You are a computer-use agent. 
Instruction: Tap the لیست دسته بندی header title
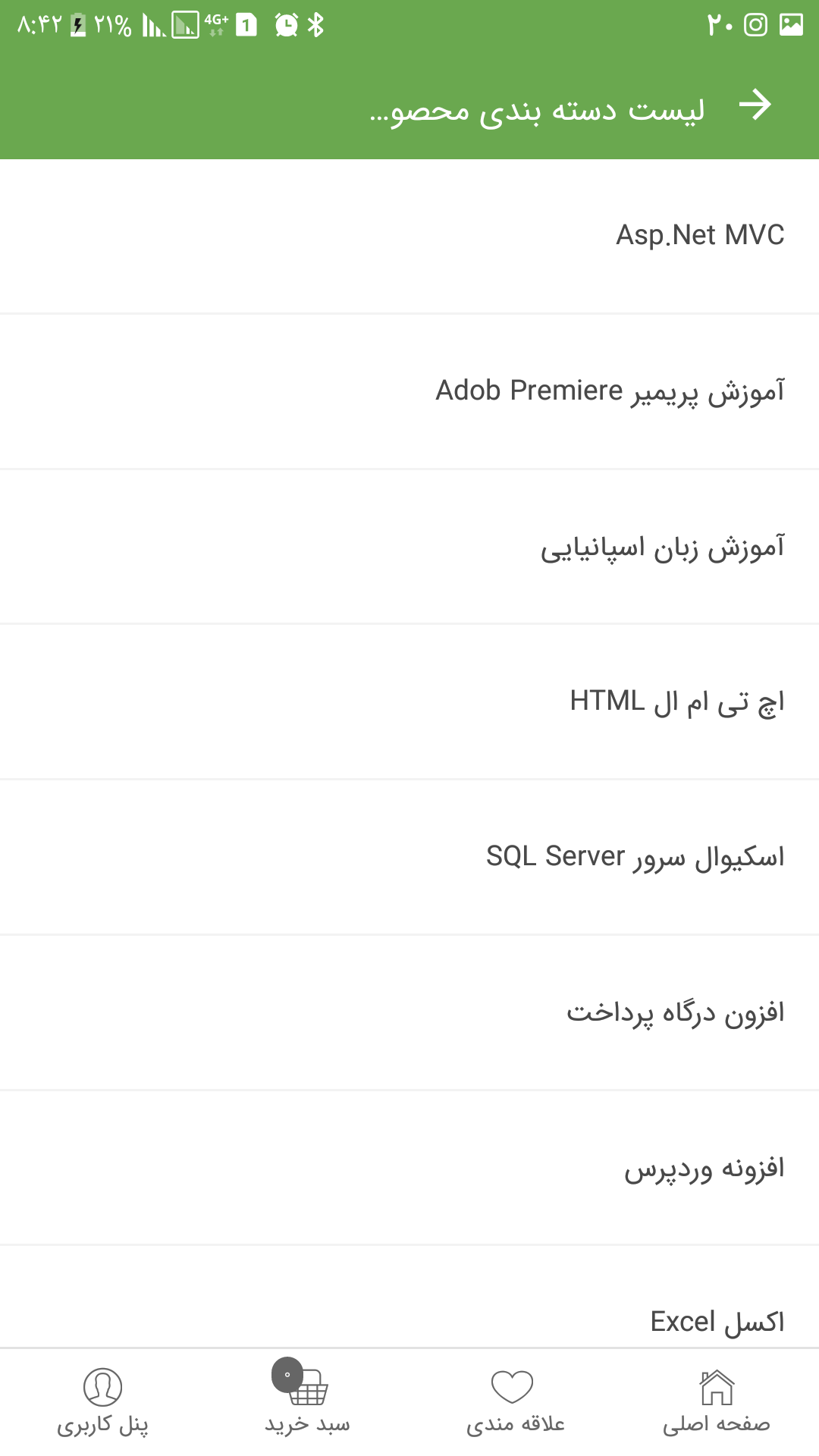(537, 111)
